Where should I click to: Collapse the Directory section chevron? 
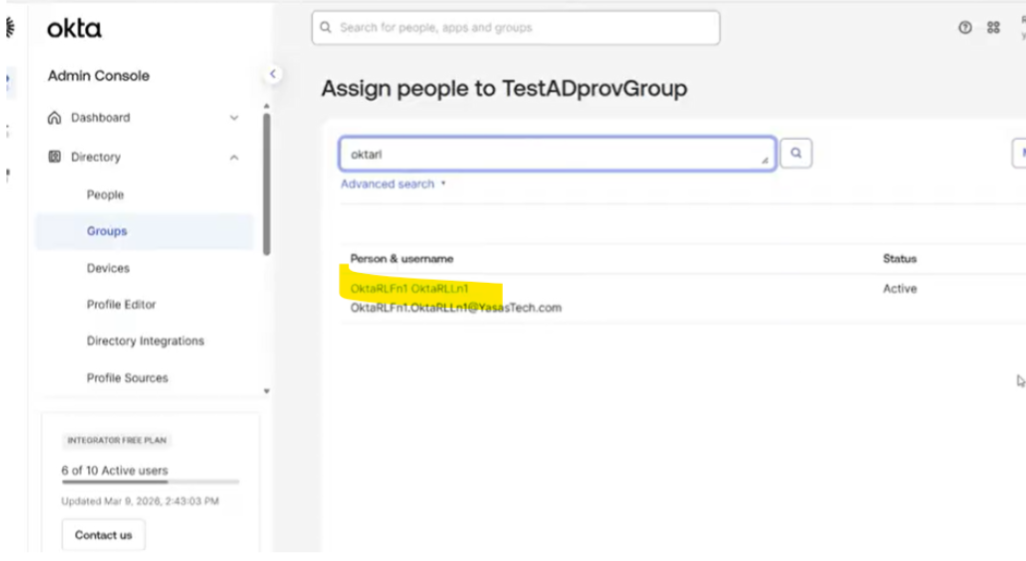tap(234, 157)
